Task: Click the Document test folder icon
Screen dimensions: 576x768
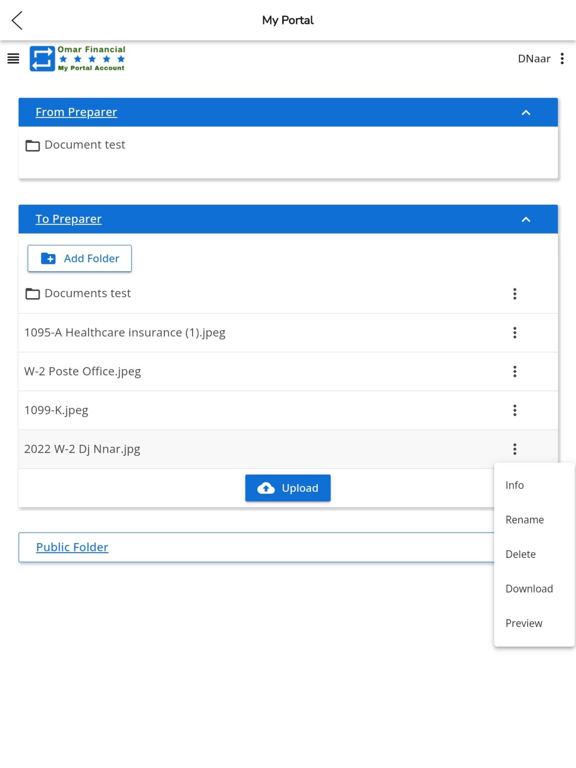Action: click(32, 145)
